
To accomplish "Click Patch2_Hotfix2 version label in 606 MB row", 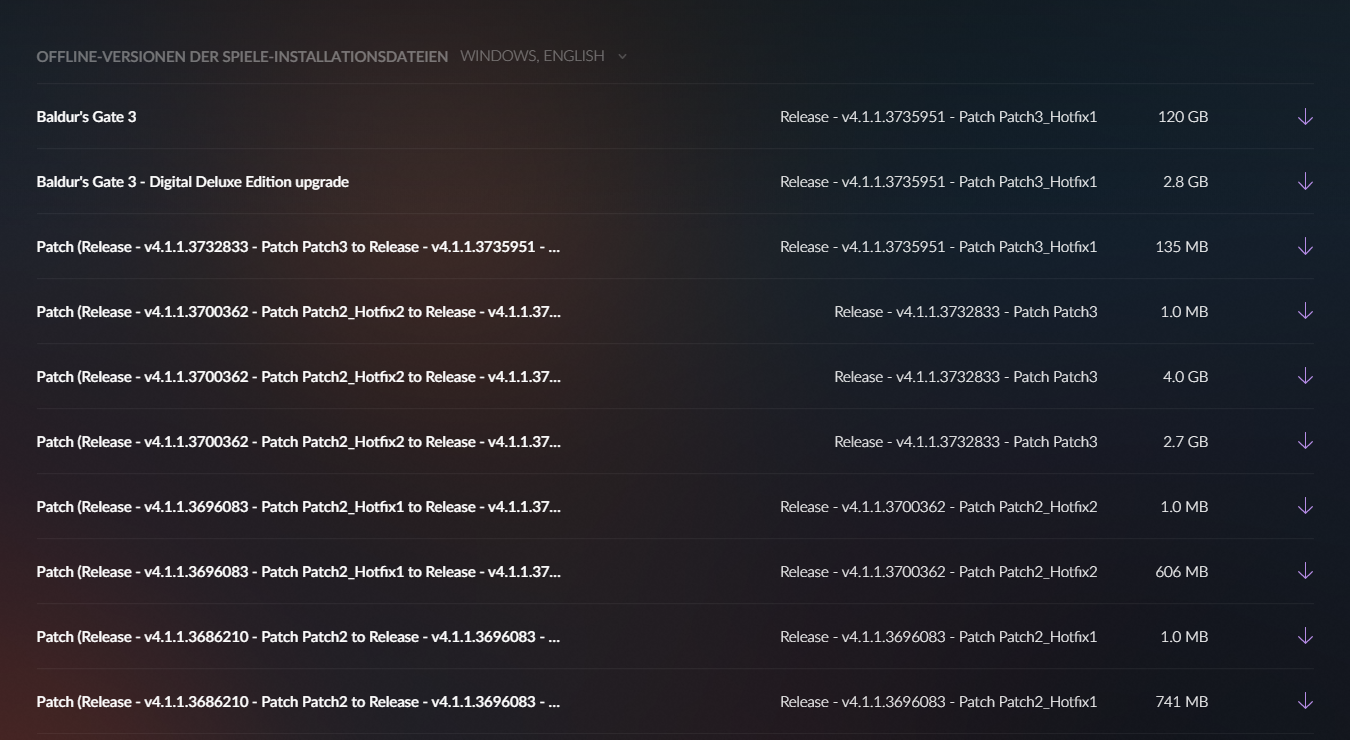I will 939,572.
